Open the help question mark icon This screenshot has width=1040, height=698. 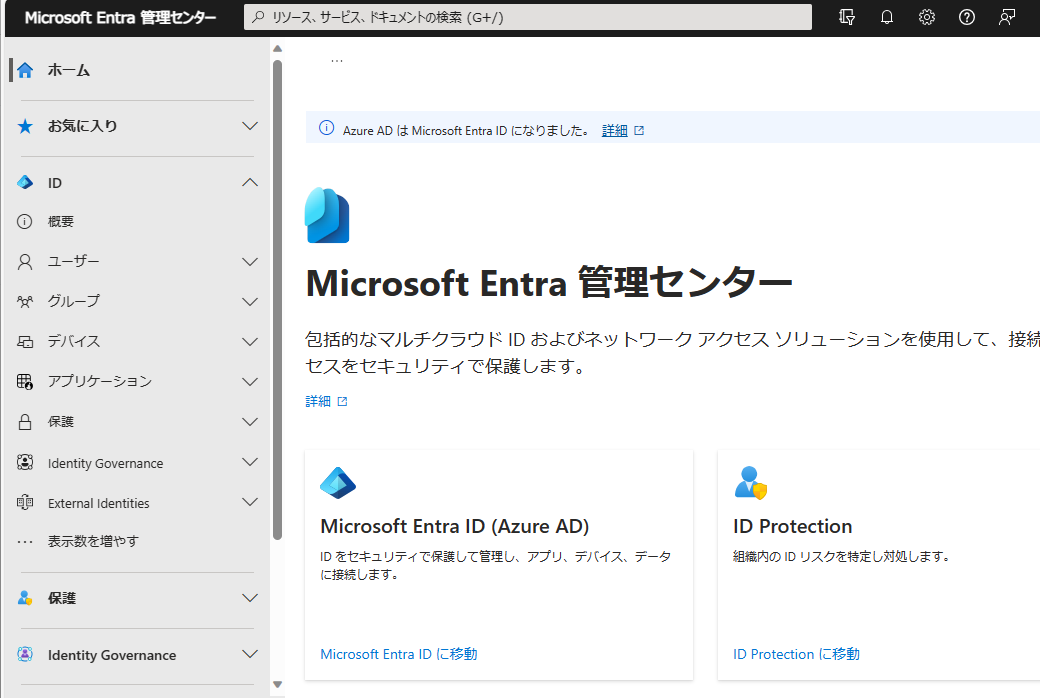click(966, 17)
